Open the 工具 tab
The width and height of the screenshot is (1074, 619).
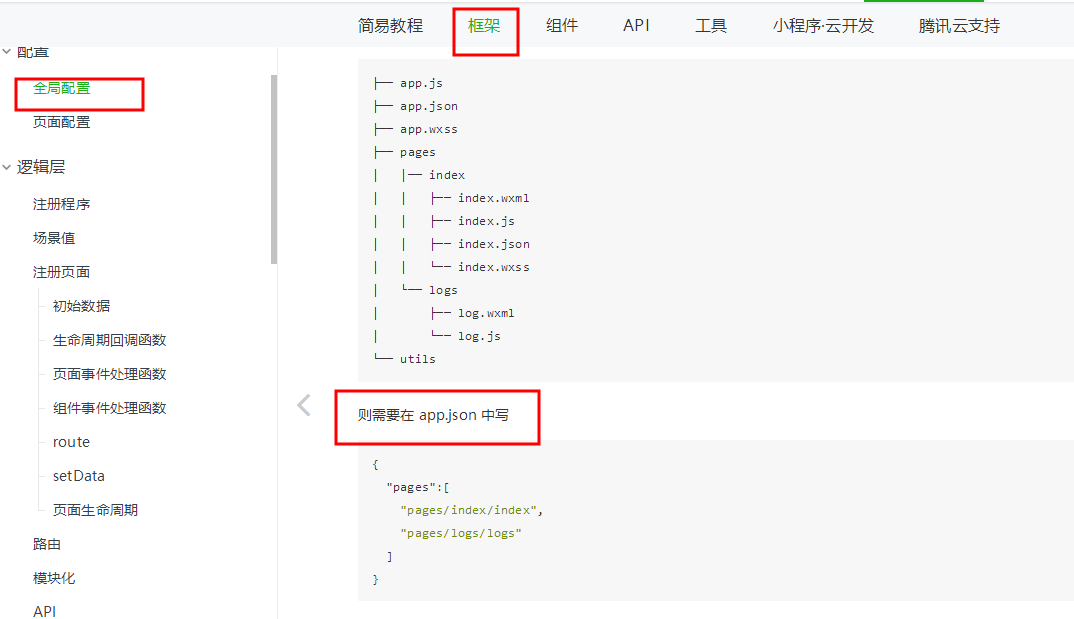710,26
